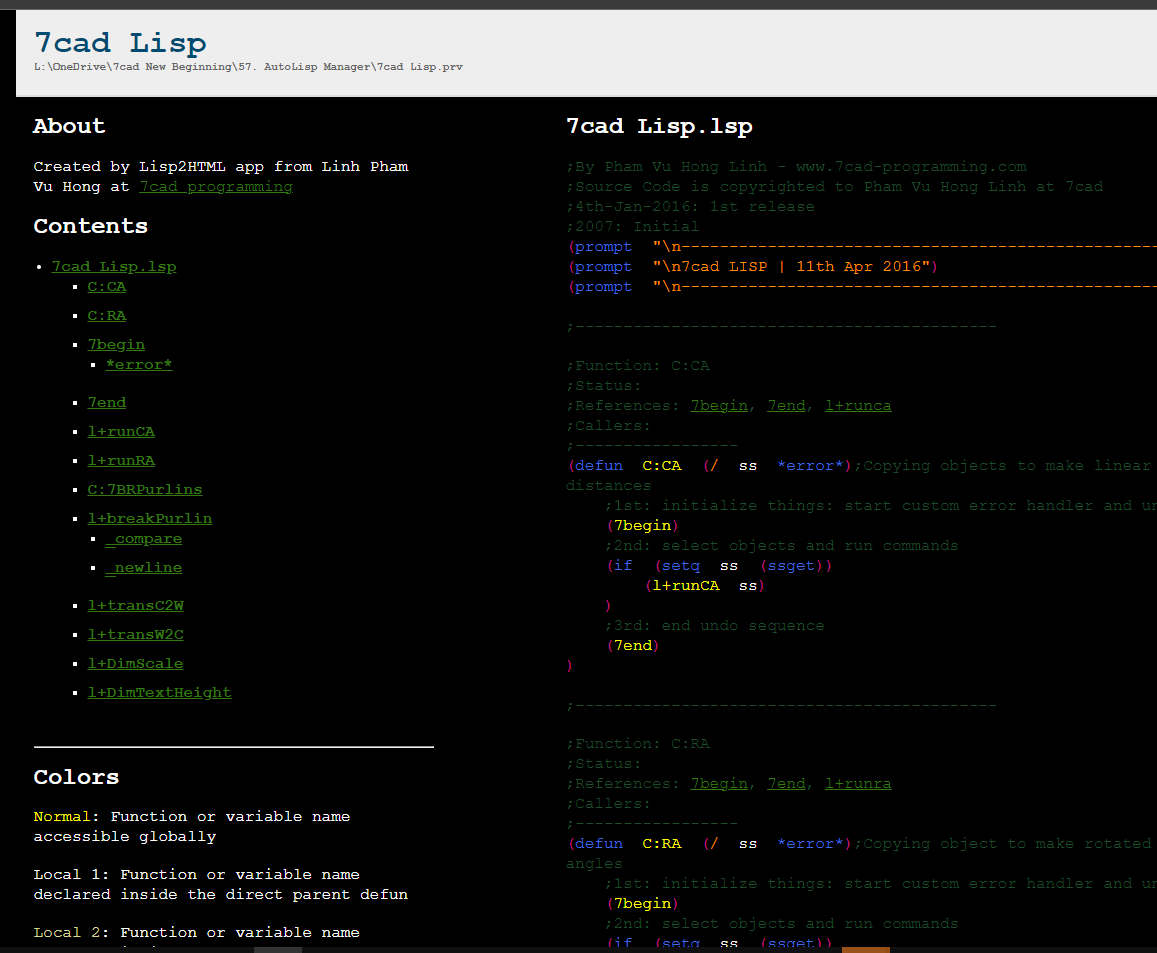Image resolution: width=1157 pixels, height=953 pixels.
Task: Open the 7cad programming link in About
Action: point(216,187)
